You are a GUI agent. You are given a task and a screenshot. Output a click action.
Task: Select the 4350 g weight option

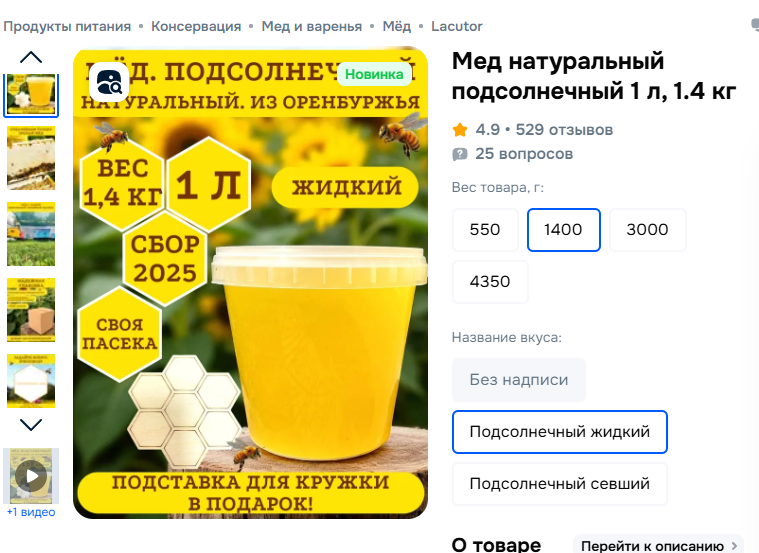490,282
